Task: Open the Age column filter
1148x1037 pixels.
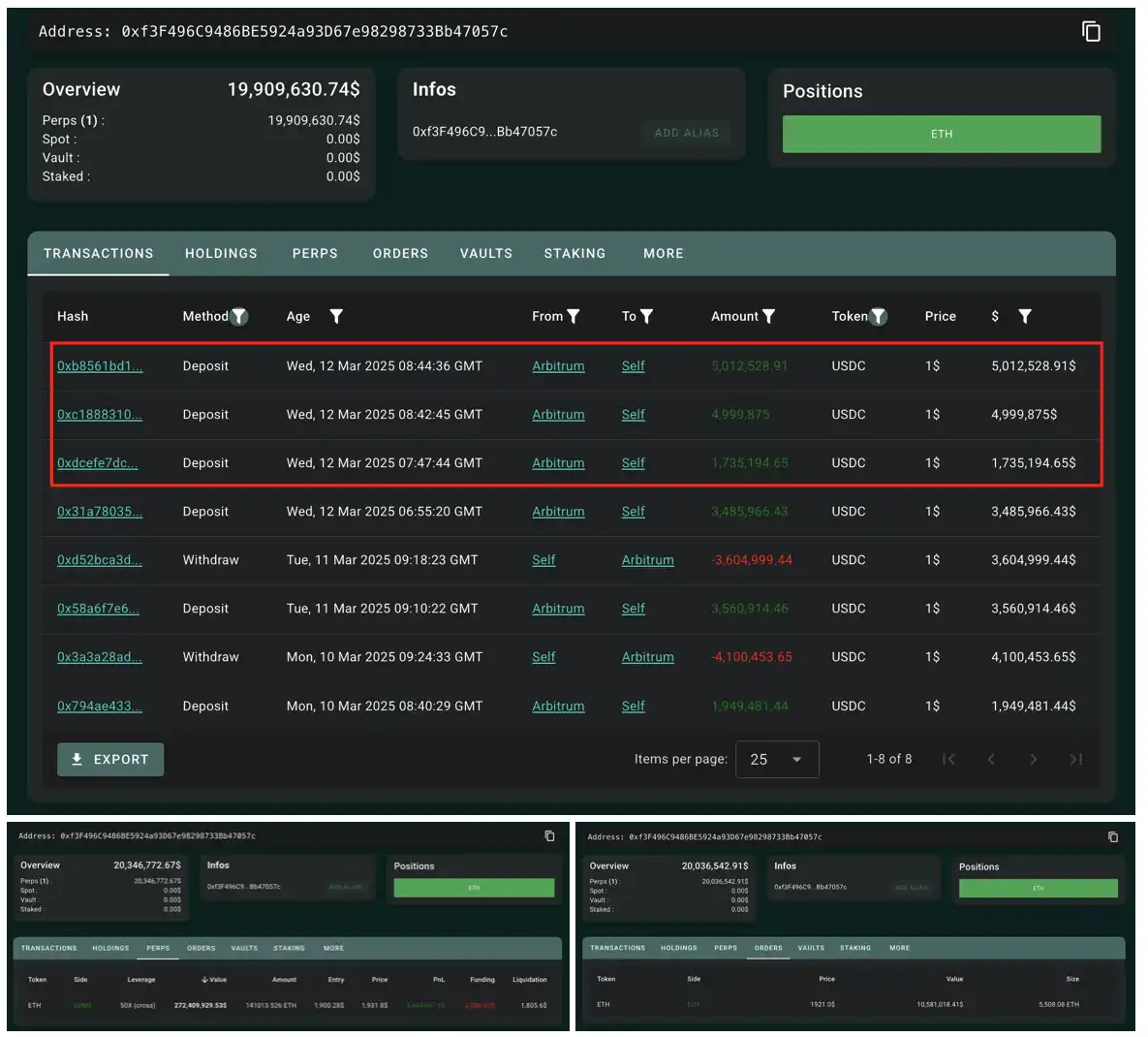Action: pyautogui.click(x=336, y=316)
